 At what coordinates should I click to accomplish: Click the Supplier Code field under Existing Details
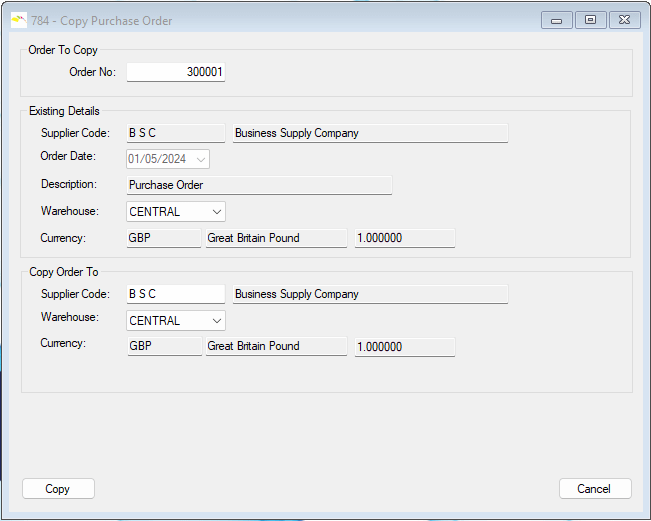pyautogui.click(x=175, y=133)
